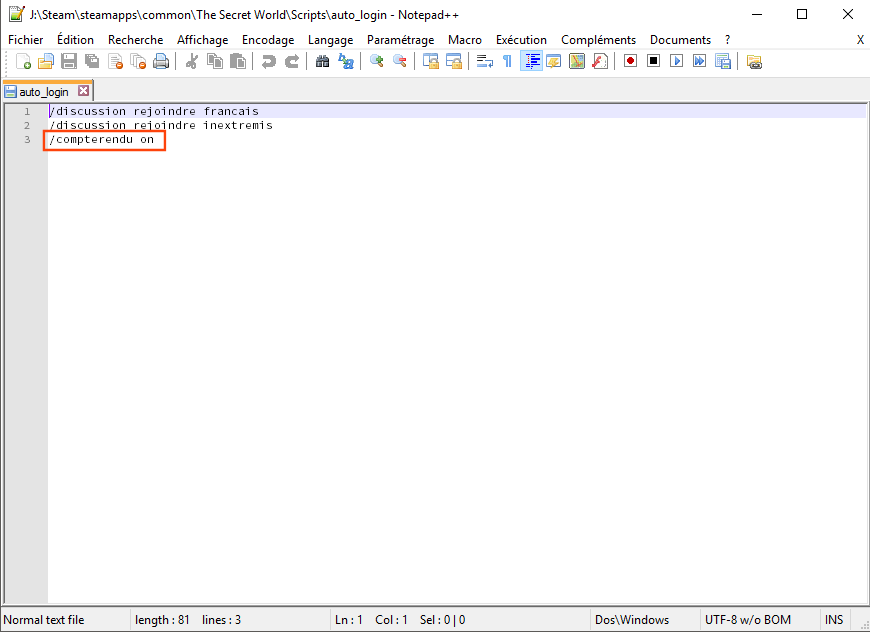Redo the edit via toolbar arrow

coord(291,61)
